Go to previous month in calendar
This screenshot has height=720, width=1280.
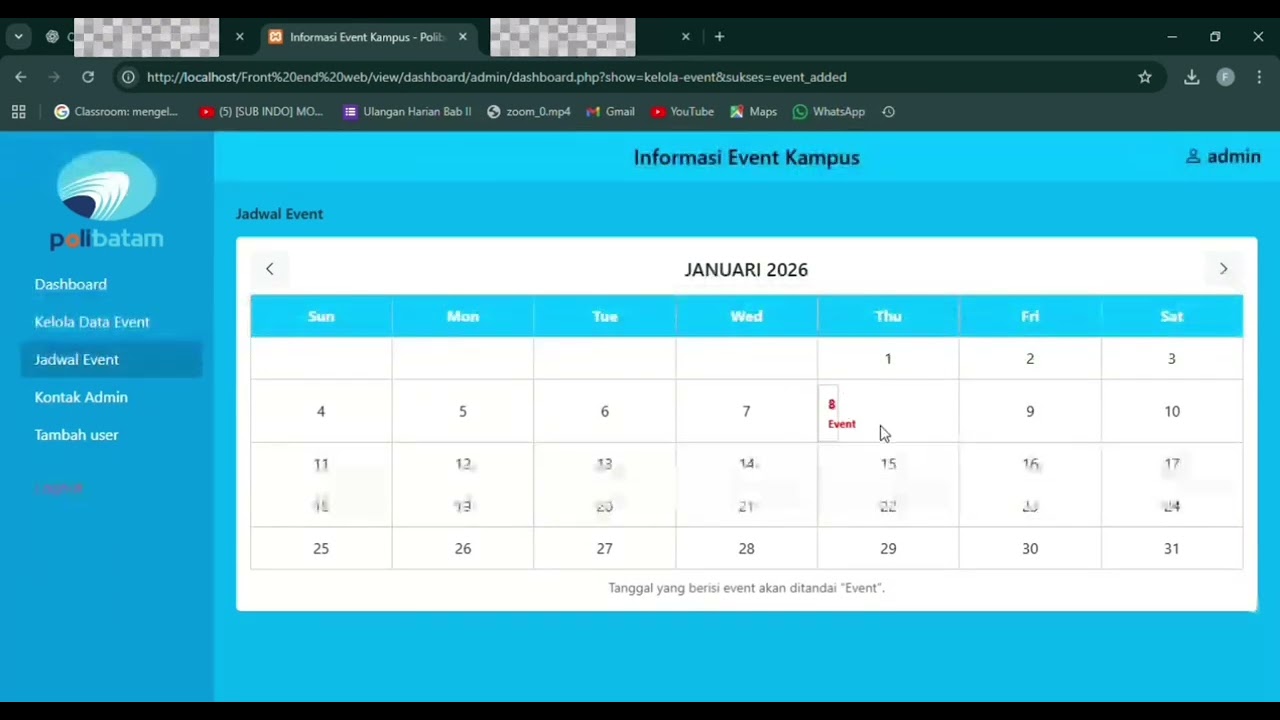(x=269, y=269)
